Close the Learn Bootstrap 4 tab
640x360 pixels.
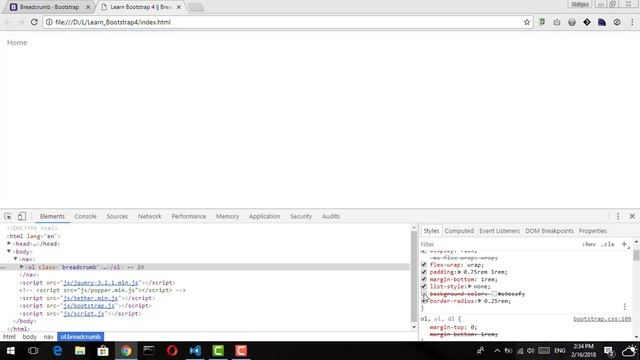point(178,7)
